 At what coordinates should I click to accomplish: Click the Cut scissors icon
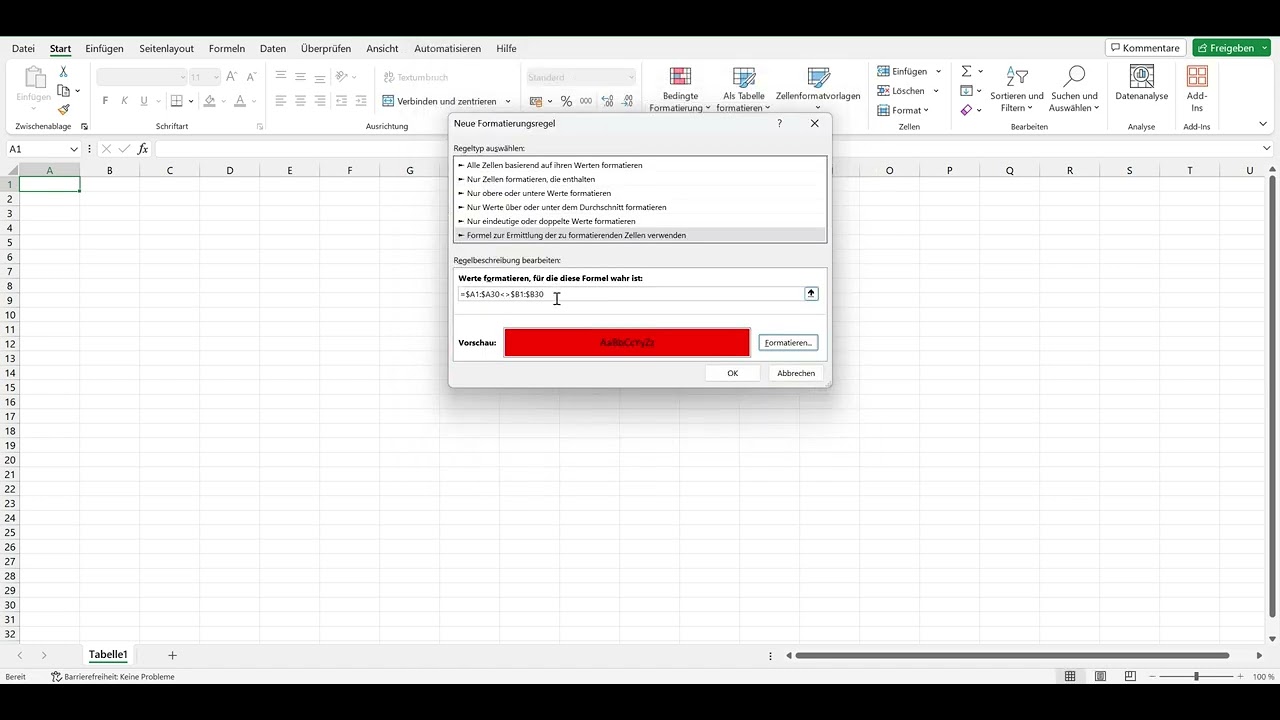click(63, 72)
